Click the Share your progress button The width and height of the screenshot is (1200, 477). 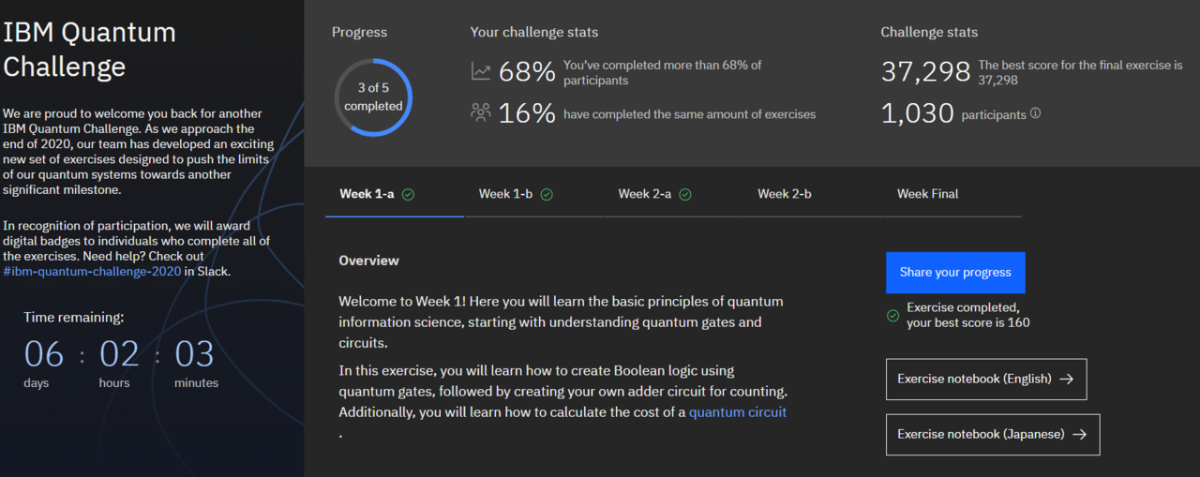click(955, 272)
